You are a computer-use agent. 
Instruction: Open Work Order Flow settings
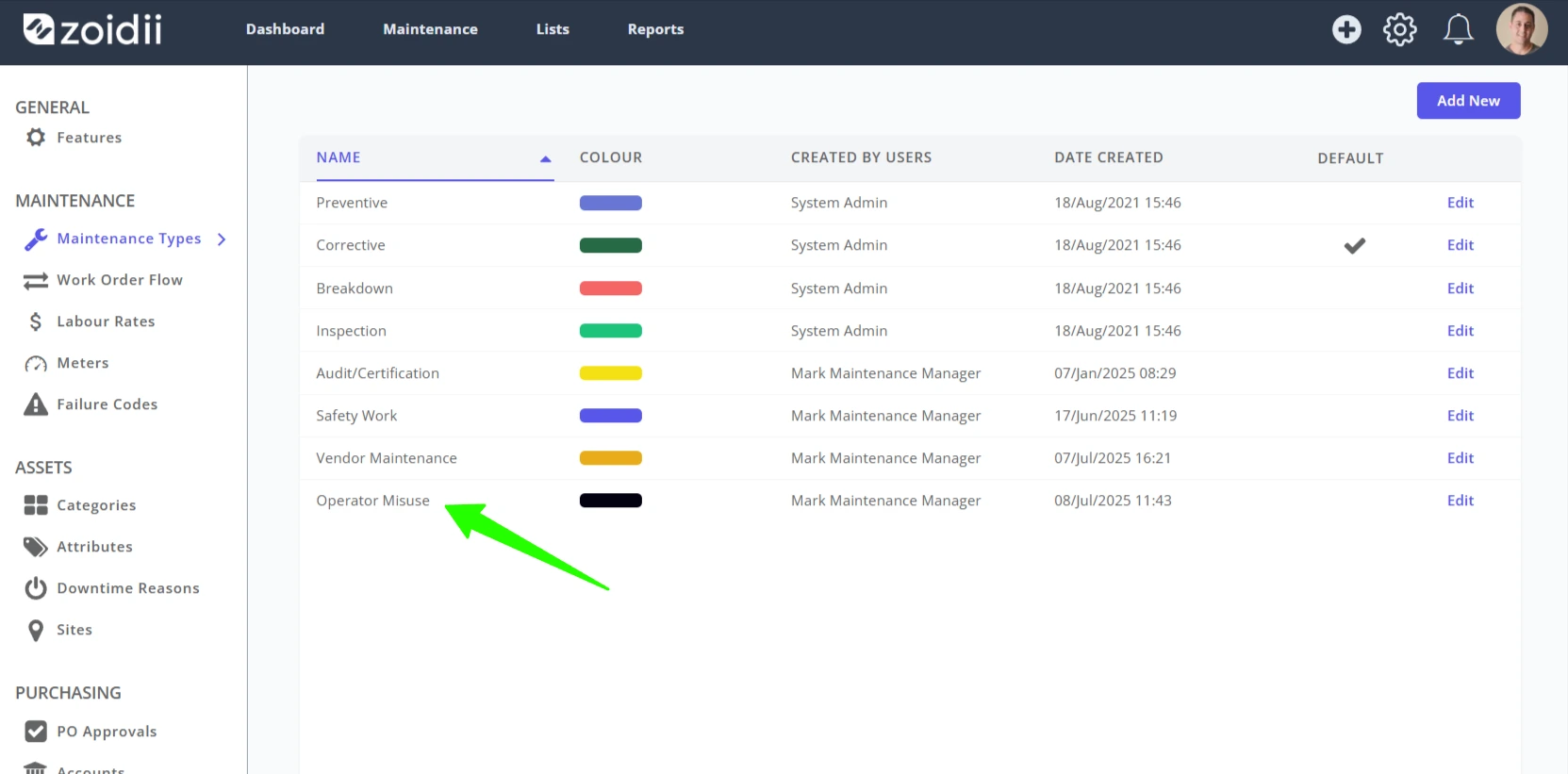120,280
